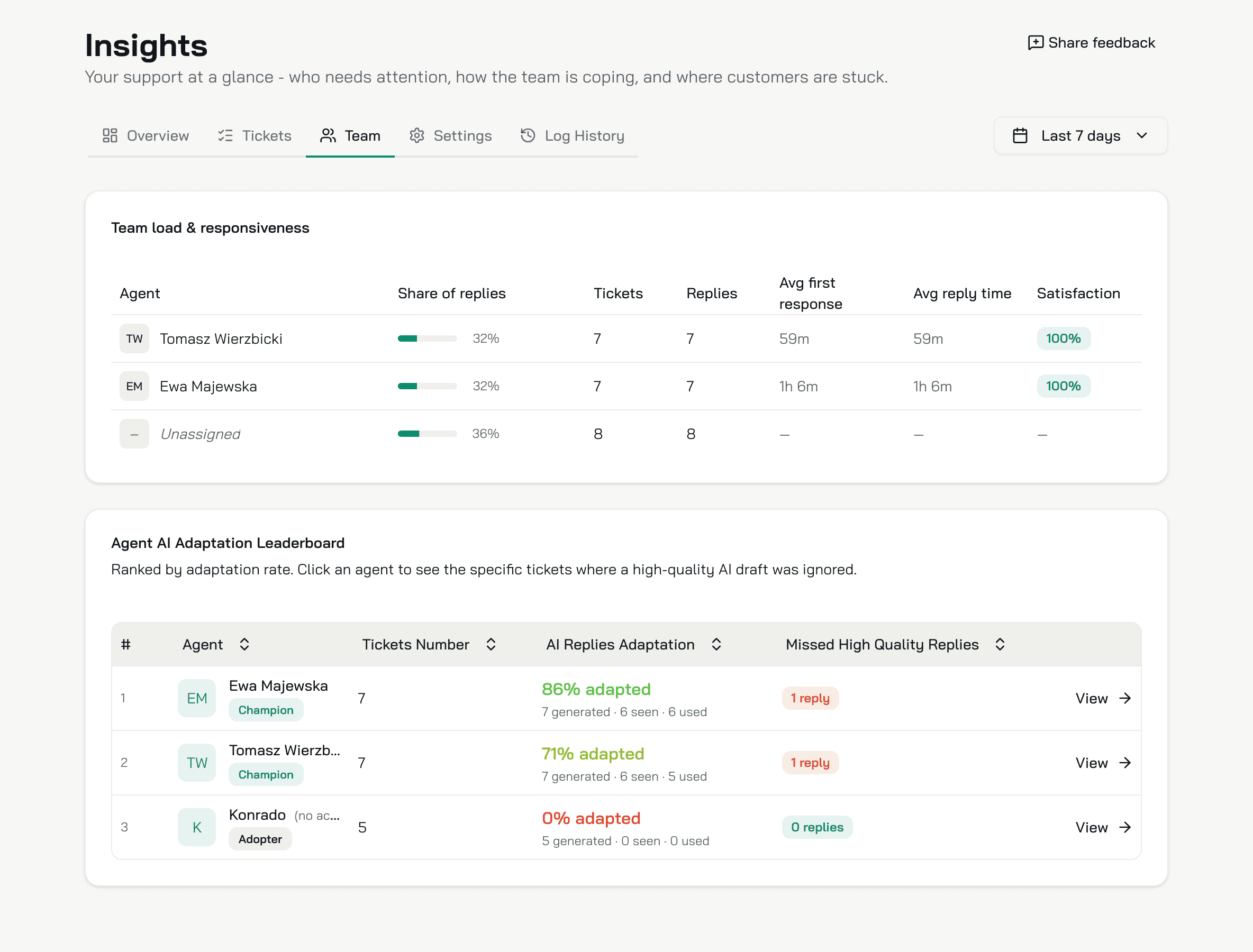
Task: View Ewa Majewska's leaderboard details
Action: pyautogui.click(x=1103, y=698)
